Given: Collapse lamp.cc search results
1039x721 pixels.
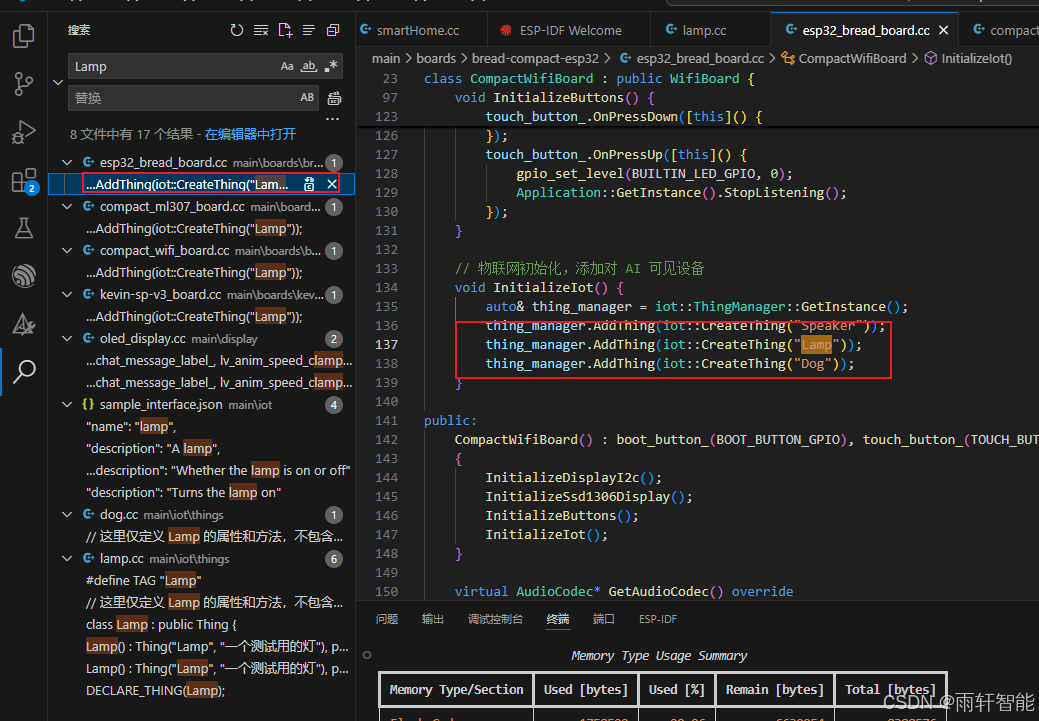Looking at the screenshot, I should [67, 559].
